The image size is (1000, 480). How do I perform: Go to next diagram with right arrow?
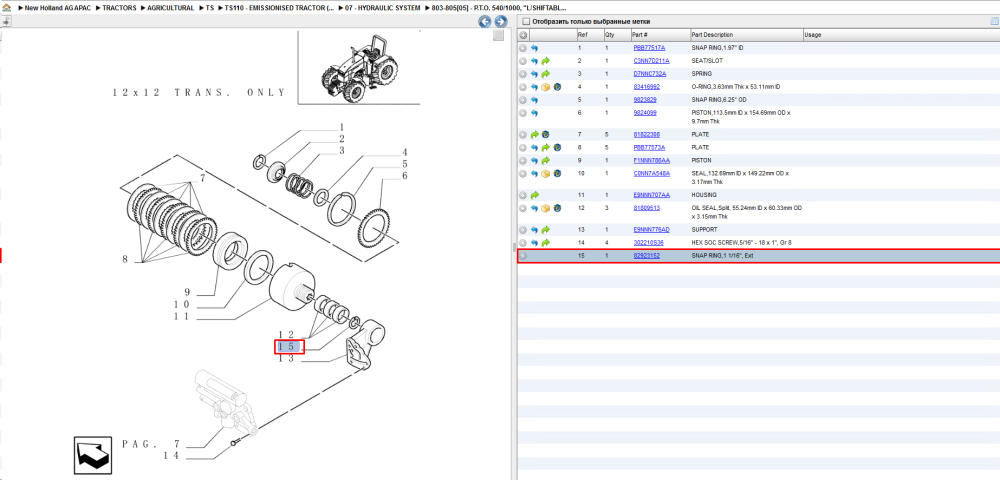coord(501,22)
